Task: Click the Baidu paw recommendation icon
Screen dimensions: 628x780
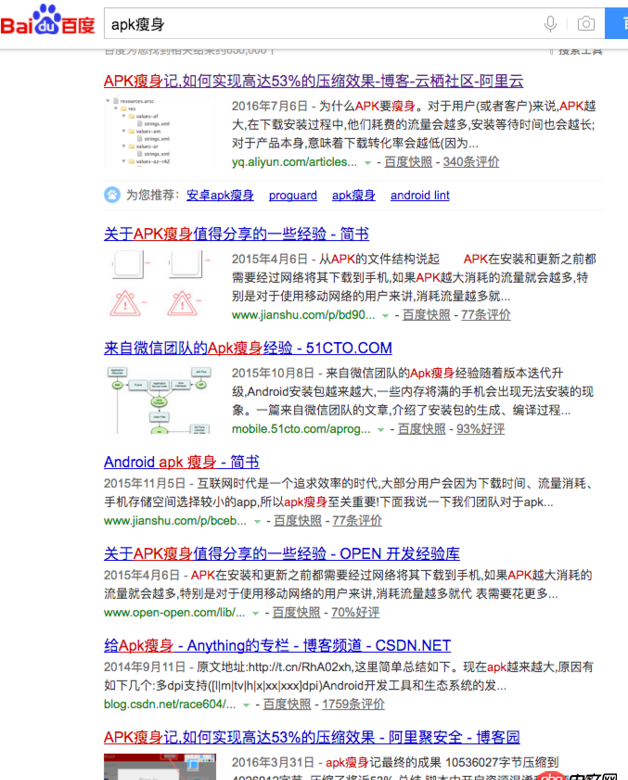Action: pos(112,195)
